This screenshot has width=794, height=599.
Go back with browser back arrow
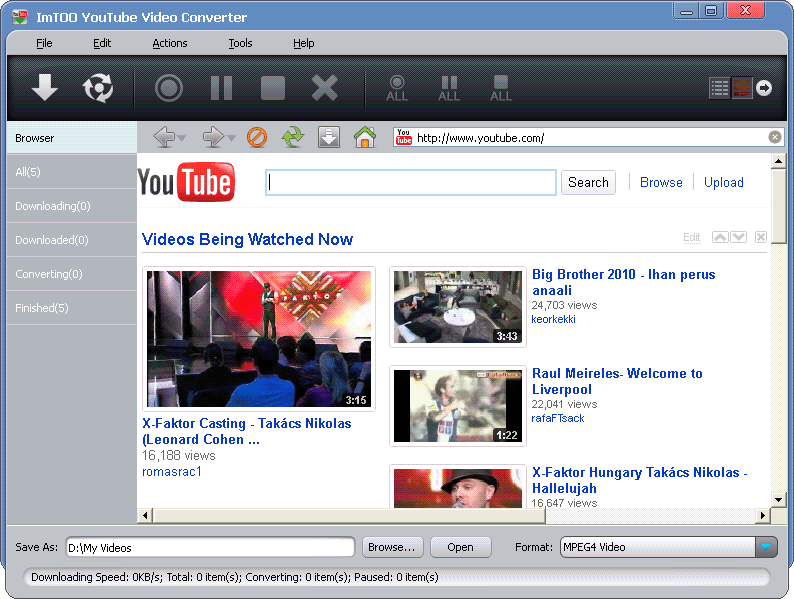point(164,137)
